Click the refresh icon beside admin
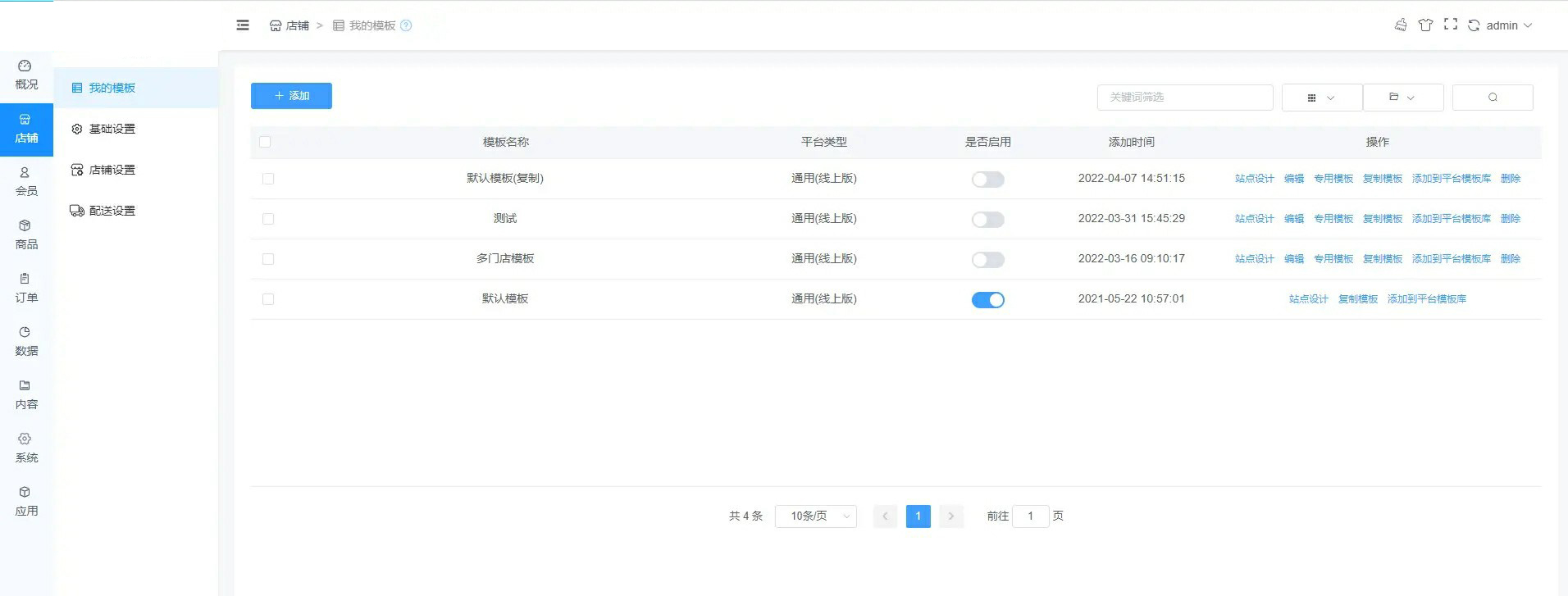The width and height of the screenshot is (1568, 596). [1474, 25]
